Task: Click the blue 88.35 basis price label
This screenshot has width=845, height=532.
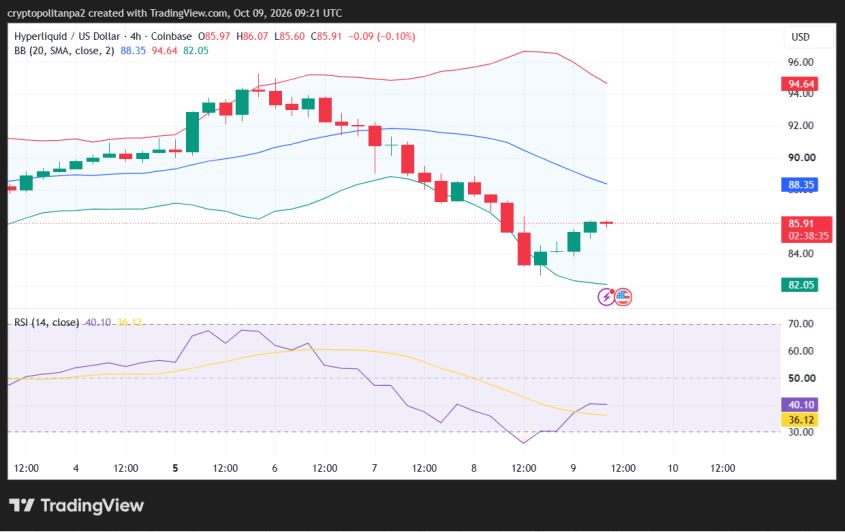Action: 800,185
